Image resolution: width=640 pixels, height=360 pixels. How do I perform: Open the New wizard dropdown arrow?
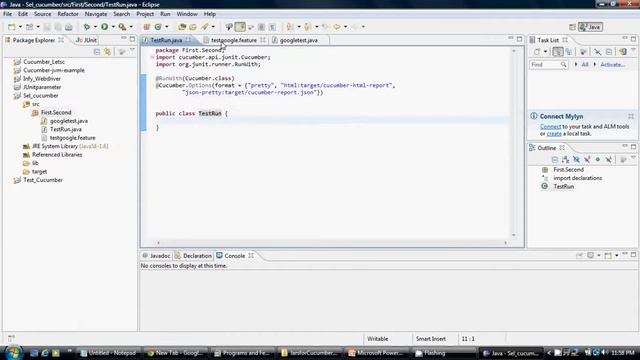click(x=20, y=27)
